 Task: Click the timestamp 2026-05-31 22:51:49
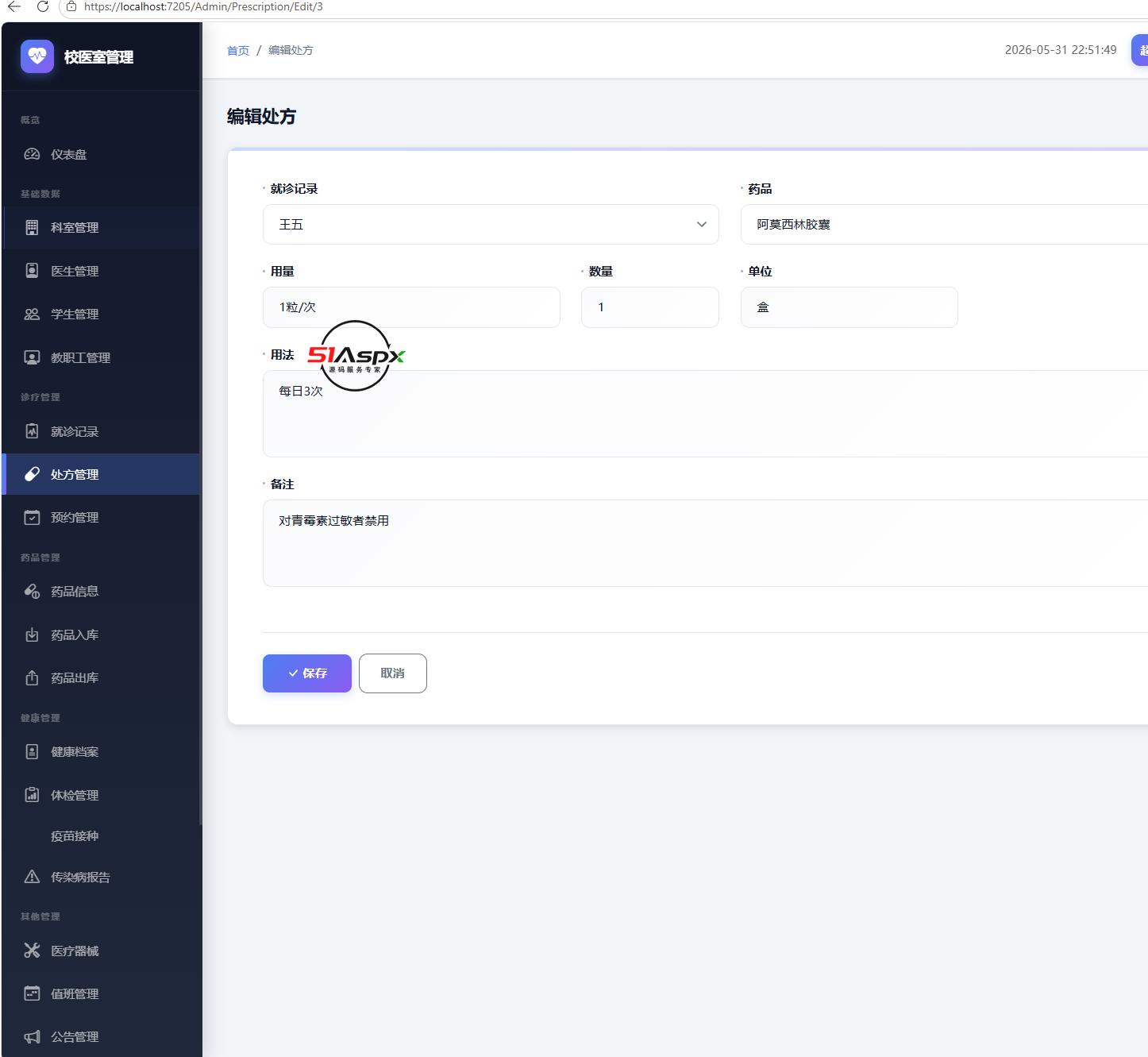[1061, 50]
